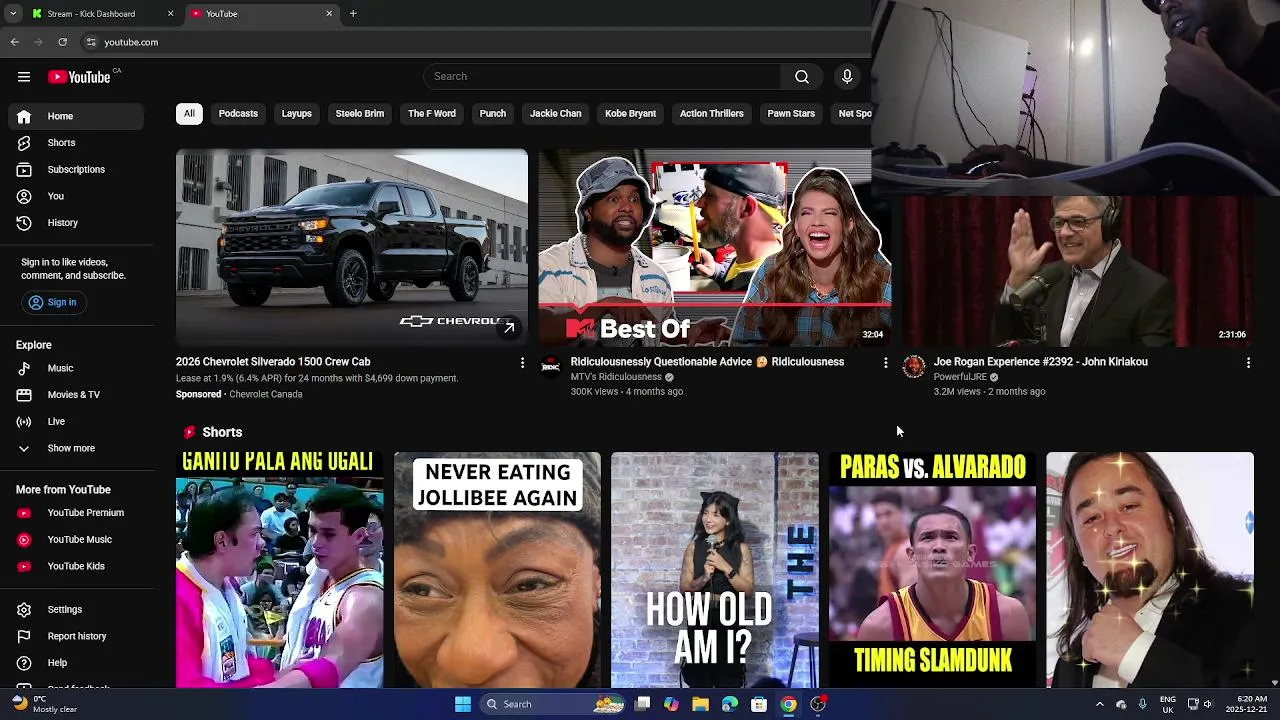1280x720 pixels.
Task: Open Ridiculousnessly Questionable Advice video title
Action: coord(707,362)
